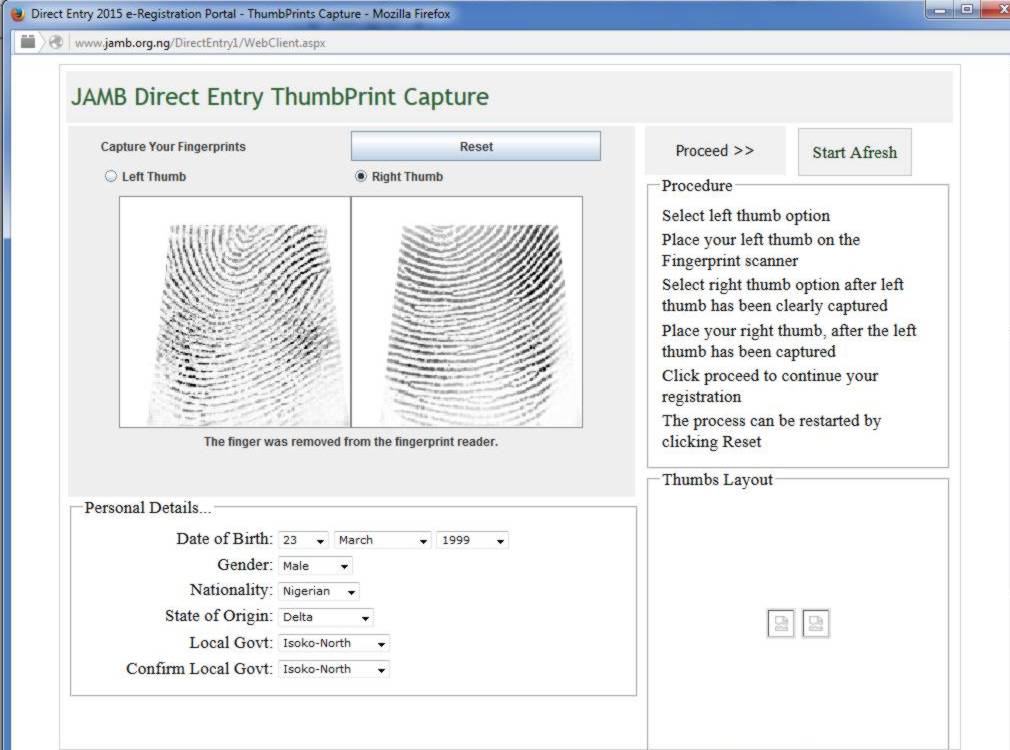Click the right thumb fingerprint image

[x=467, y=312]
